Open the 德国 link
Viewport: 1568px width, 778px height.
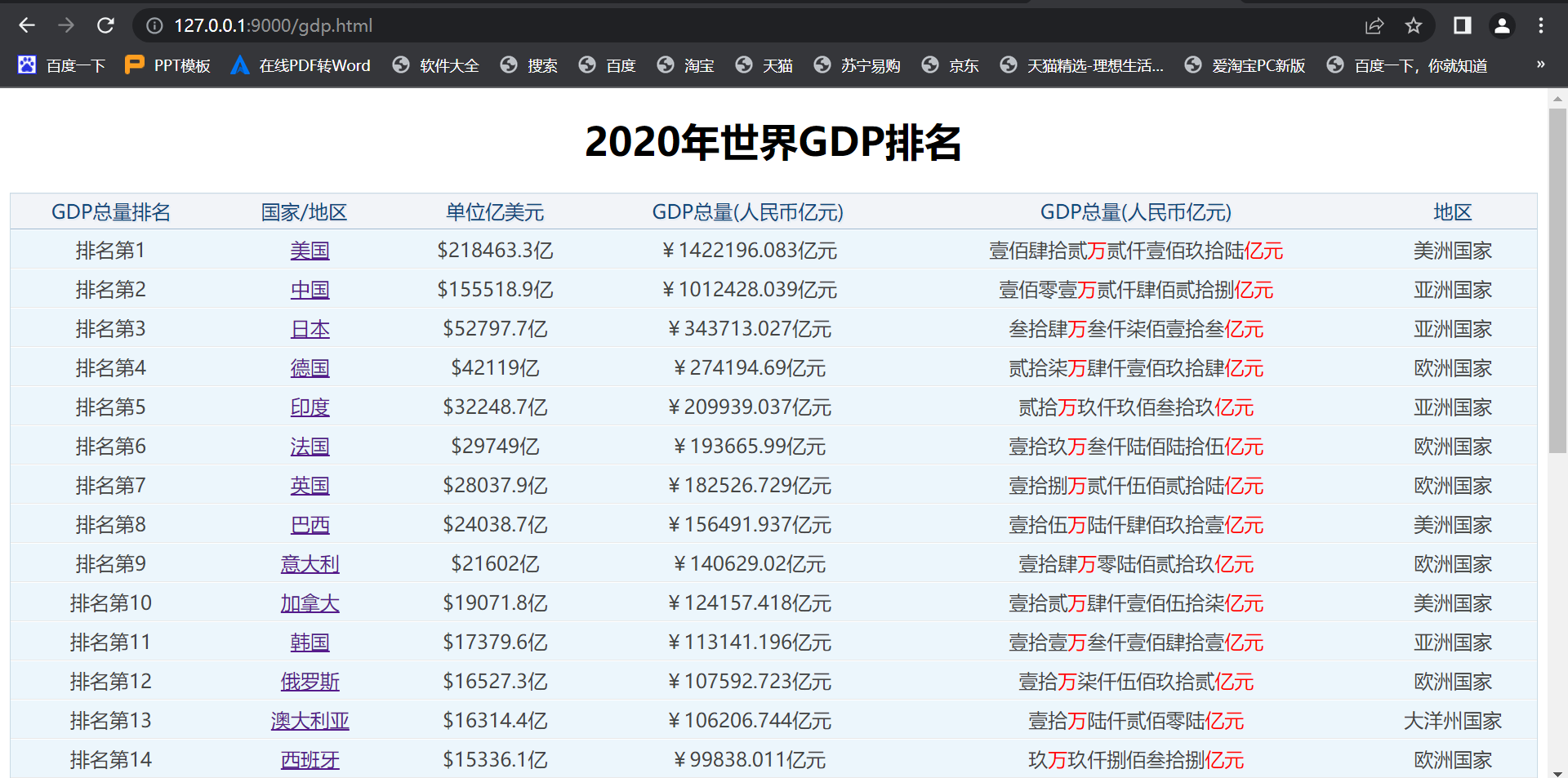click(310, 368)
